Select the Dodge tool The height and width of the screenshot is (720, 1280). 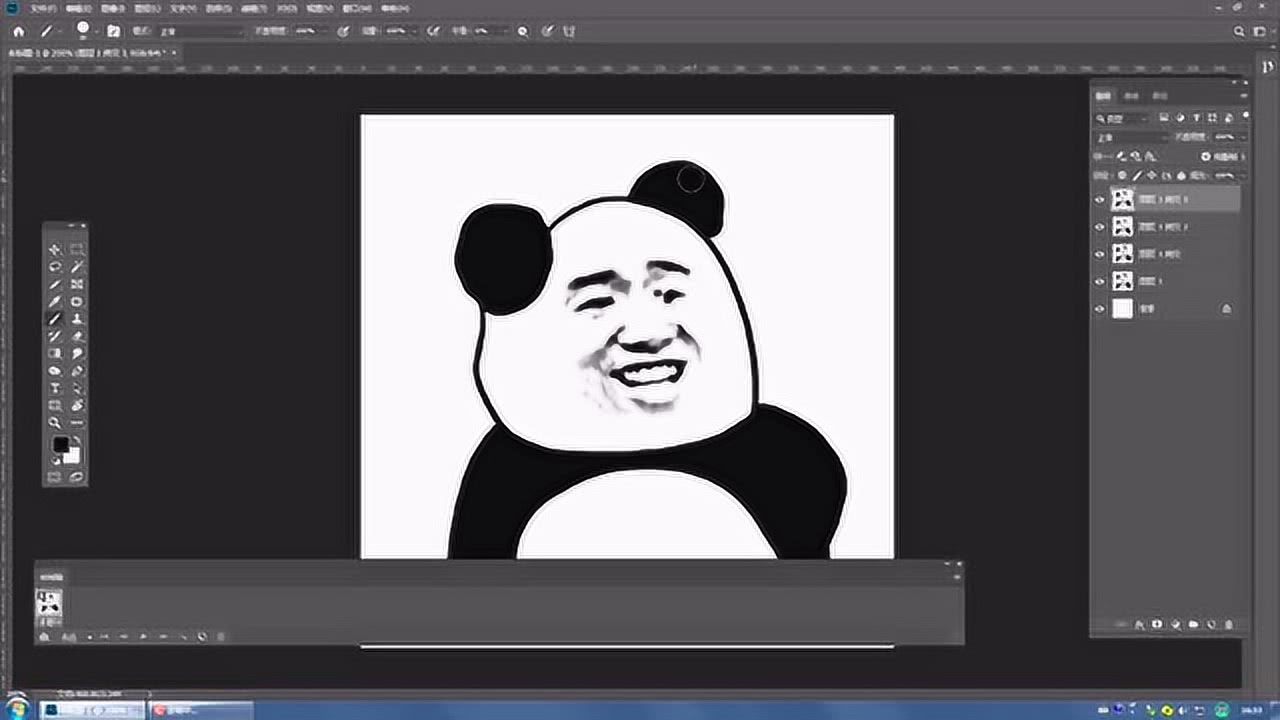click(x=55, y=370)
